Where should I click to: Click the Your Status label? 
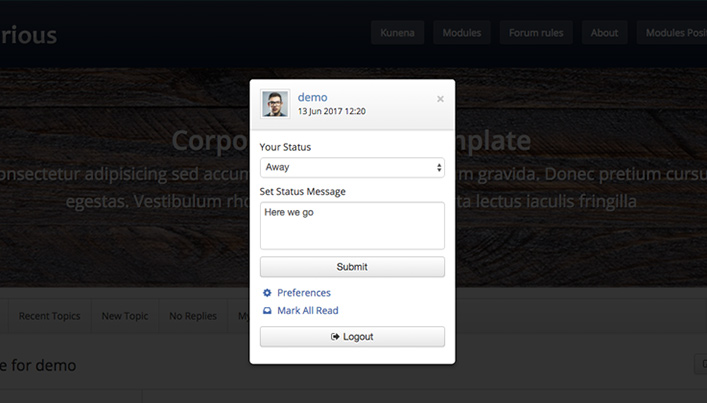click(x=285, y=147)
